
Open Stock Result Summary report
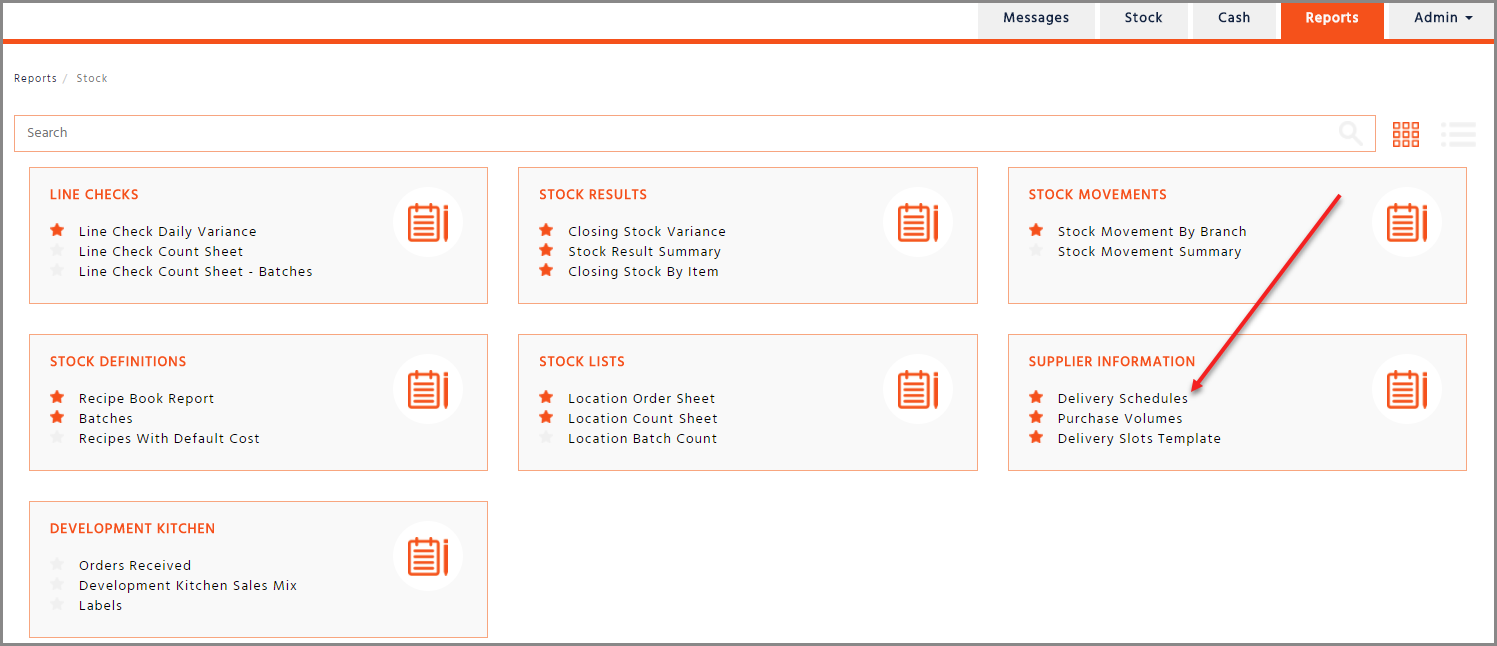[644, 251]
